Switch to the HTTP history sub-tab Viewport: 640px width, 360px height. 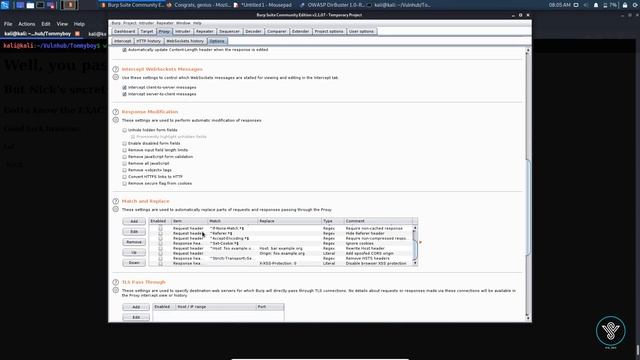click(x=149, y=41)
